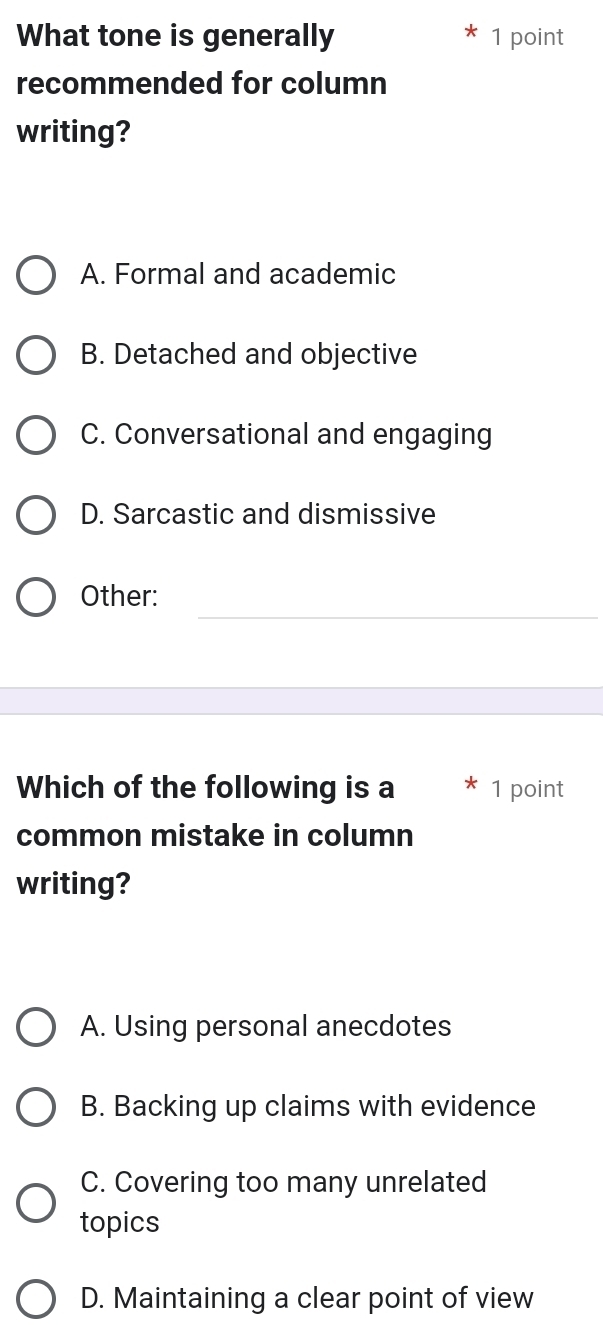The width and height of the screenshot is (603, 1325).
Task: Select D Maintaining a clear point of view
Action: [x=36, y=1299]
